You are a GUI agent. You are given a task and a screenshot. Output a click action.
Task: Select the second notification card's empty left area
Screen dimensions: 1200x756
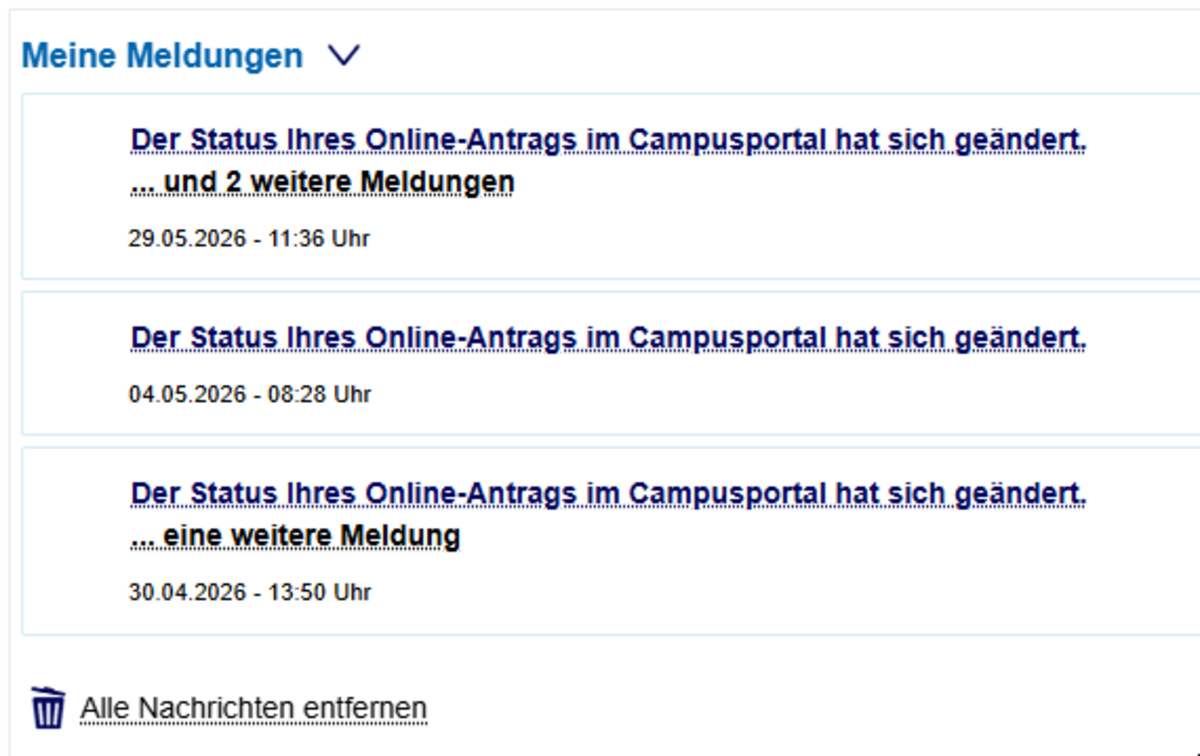click(x=75, y=363)
